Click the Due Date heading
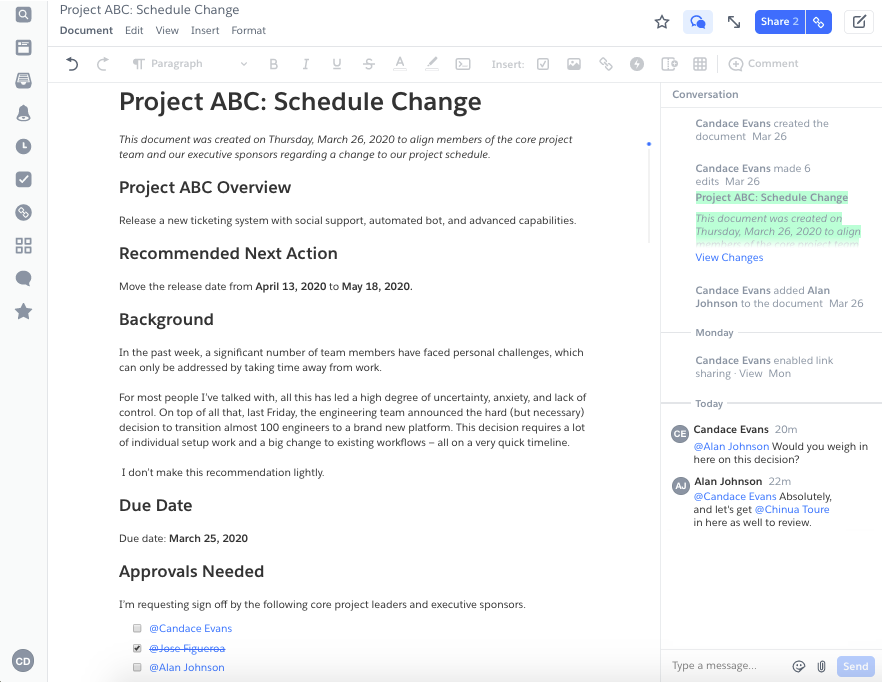This screenshot has width=883, height=682. (155, 505)
